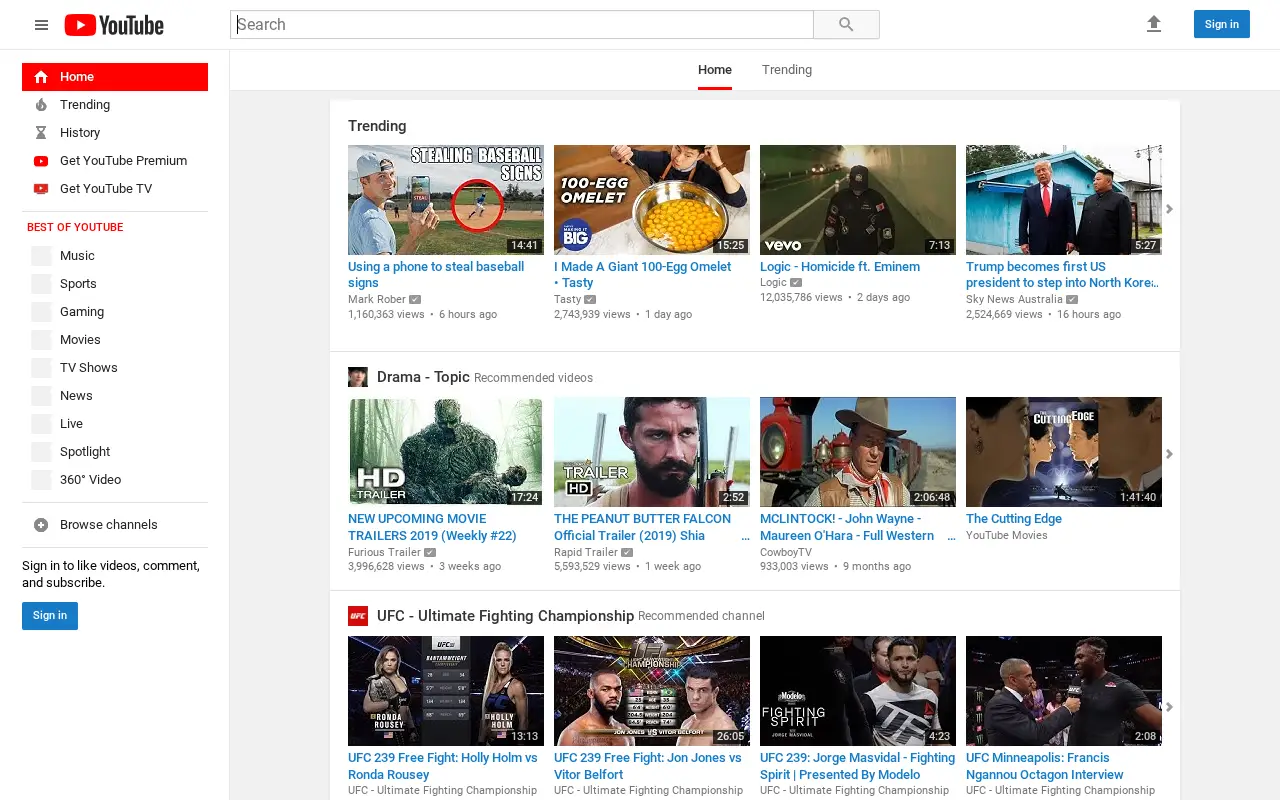Open Peanut Butter Falcon trailer thumbnail

click(652, 452)
